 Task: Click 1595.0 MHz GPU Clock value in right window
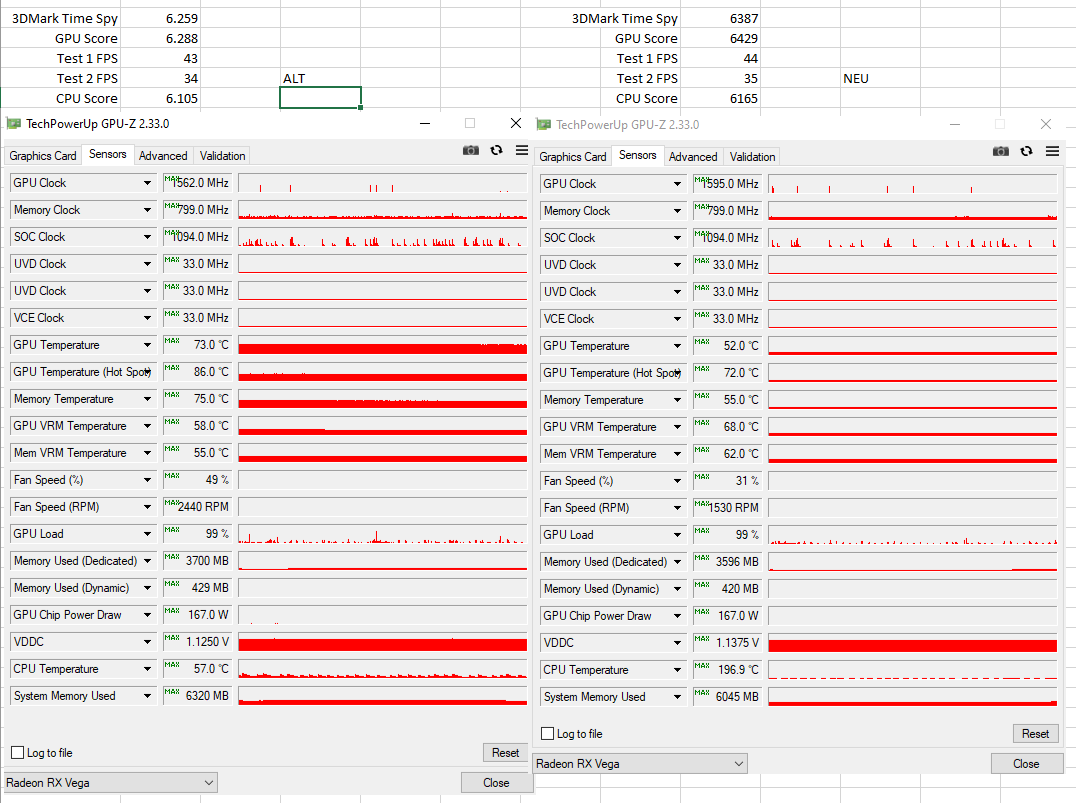(x=727, y=184)
